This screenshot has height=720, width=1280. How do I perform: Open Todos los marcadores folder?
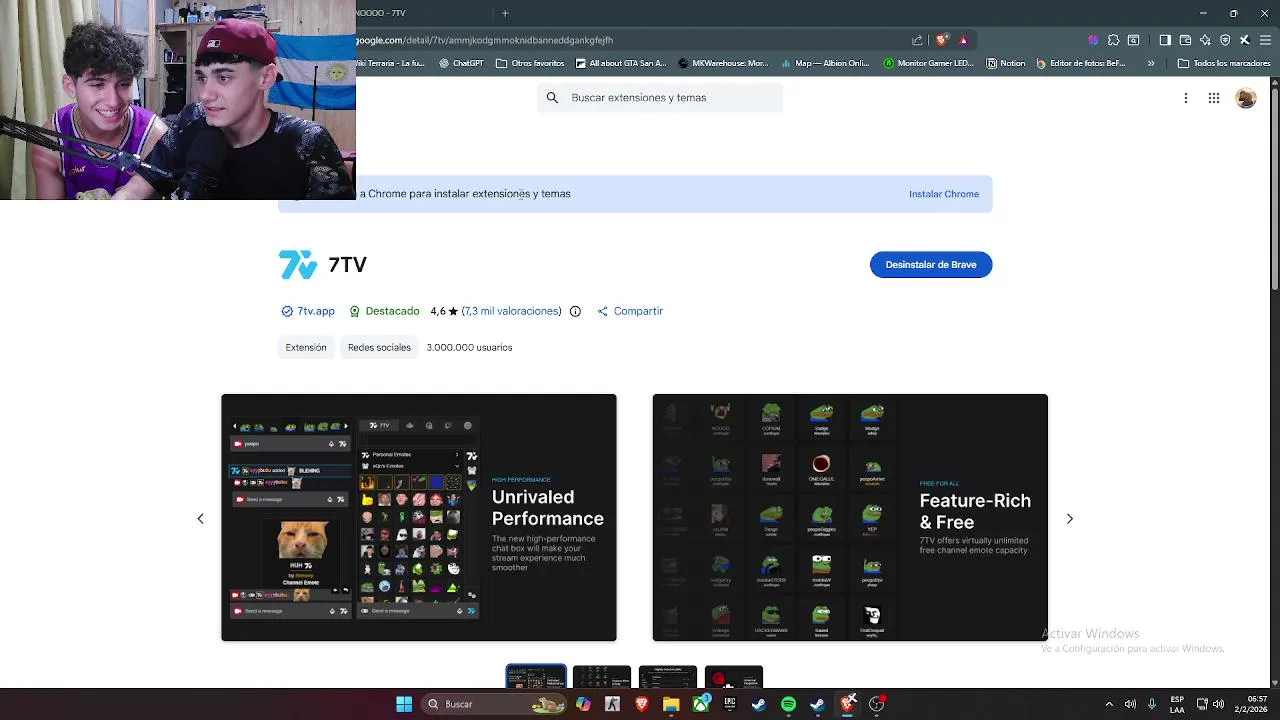(x=1224, y=63)
